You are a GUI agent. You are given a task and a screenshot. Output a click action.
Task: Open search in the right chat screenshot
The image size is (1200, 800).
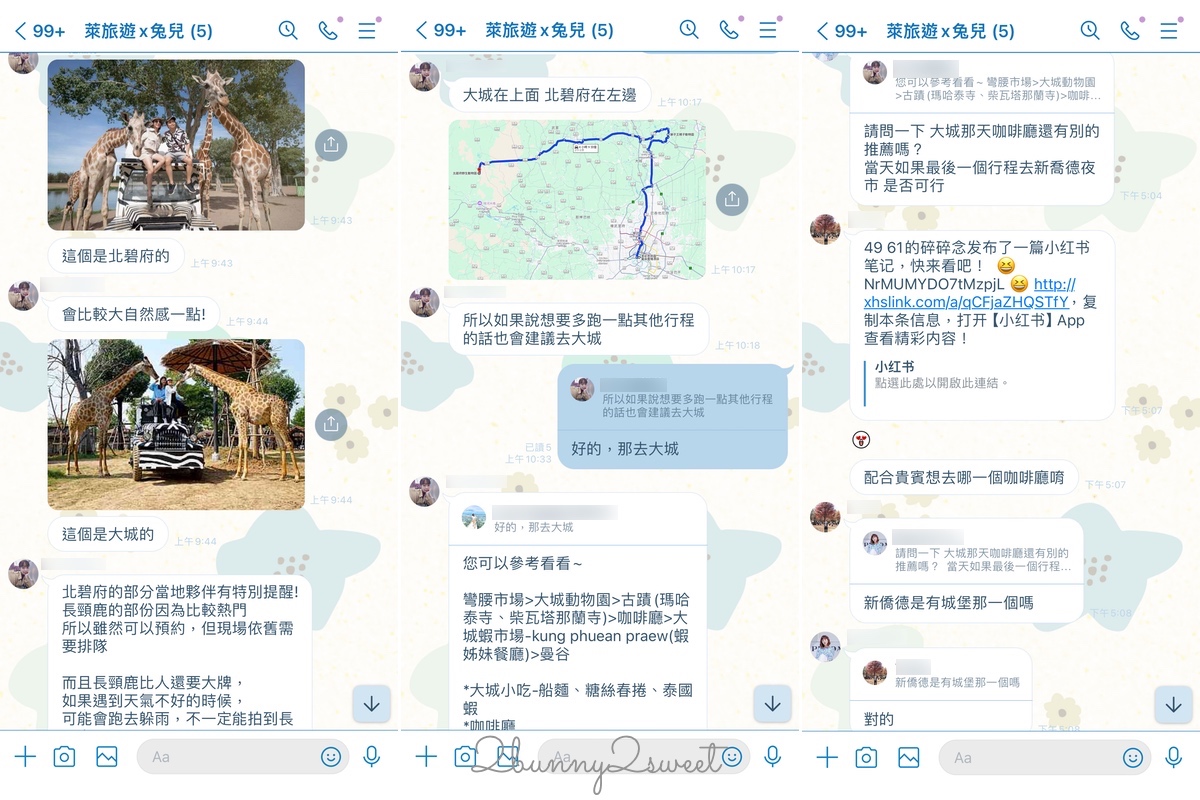1090,30
